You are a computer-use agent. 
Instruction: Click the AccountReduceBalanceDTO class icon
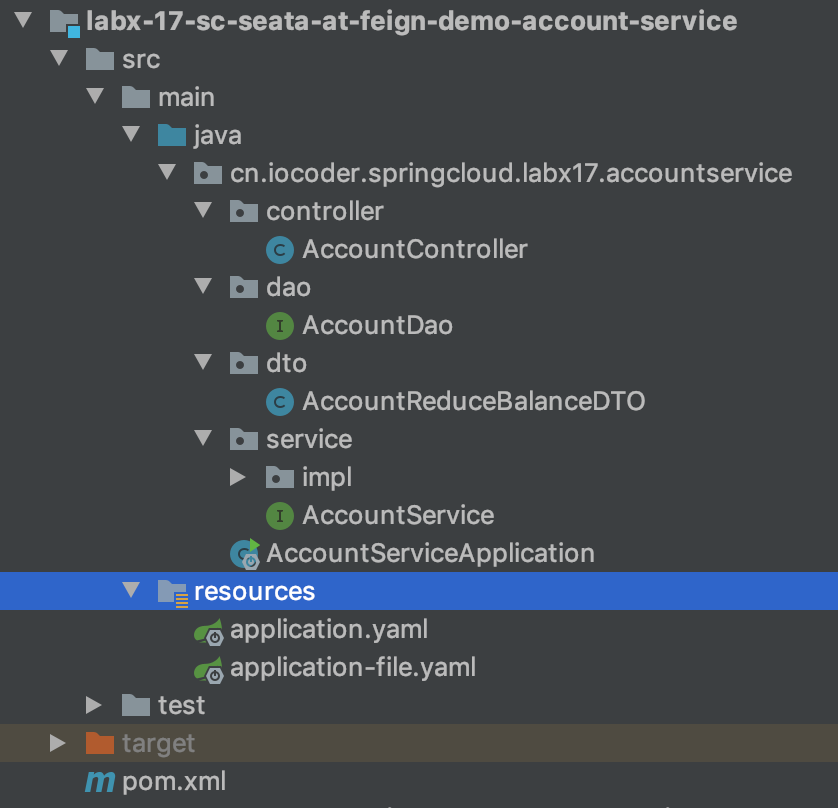coord(279,401)
